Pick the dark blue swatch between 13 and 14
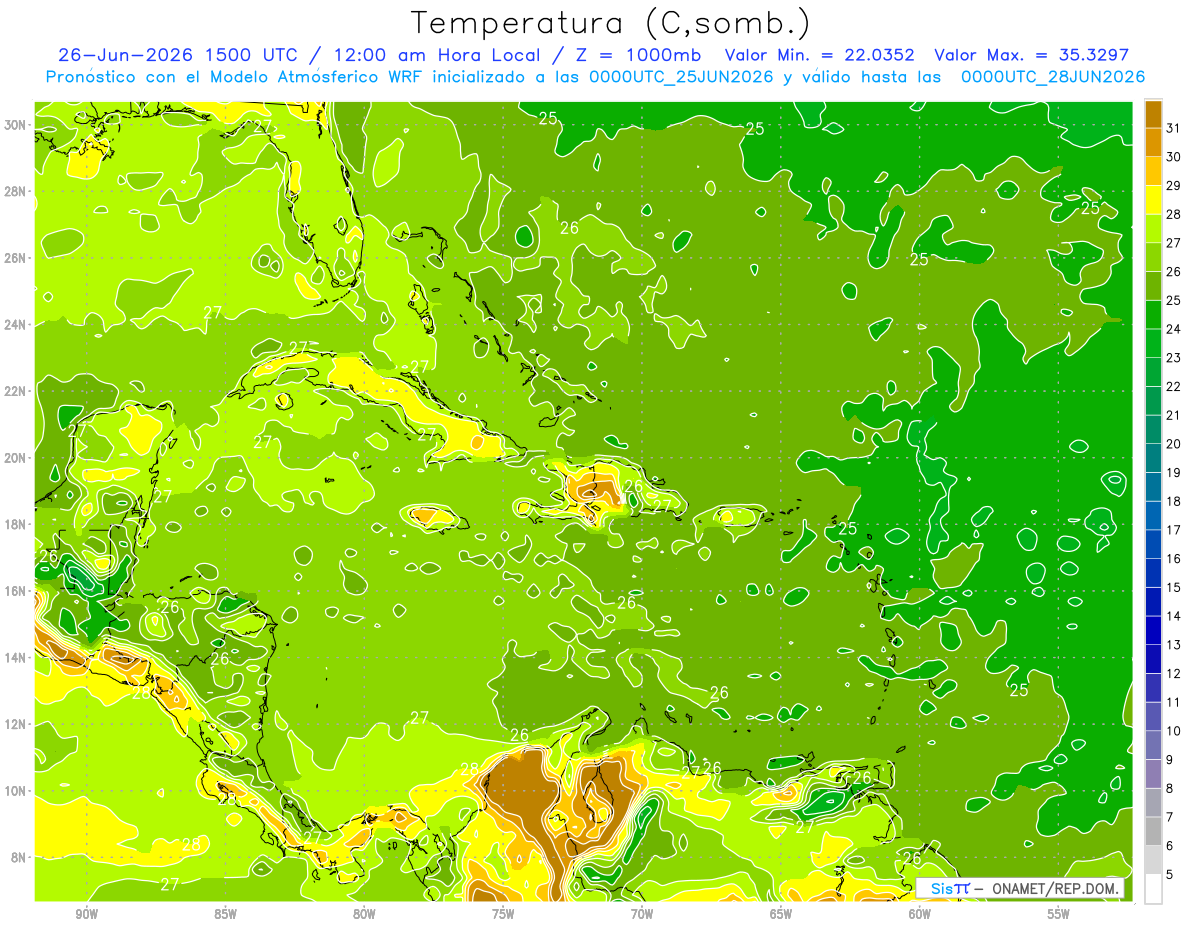This screenshot has height=927, width=1200. [1153, 631]
